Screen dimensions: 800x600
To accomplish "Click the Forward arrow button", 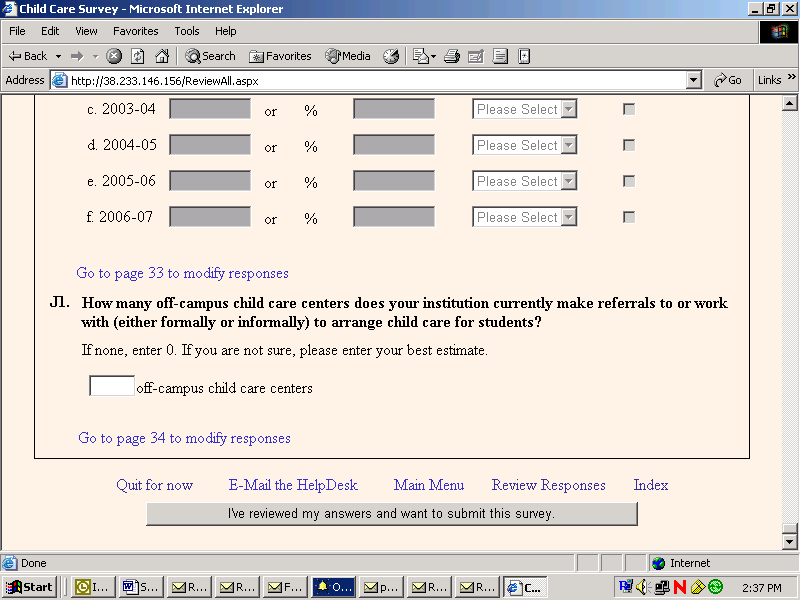I will 77,56.
